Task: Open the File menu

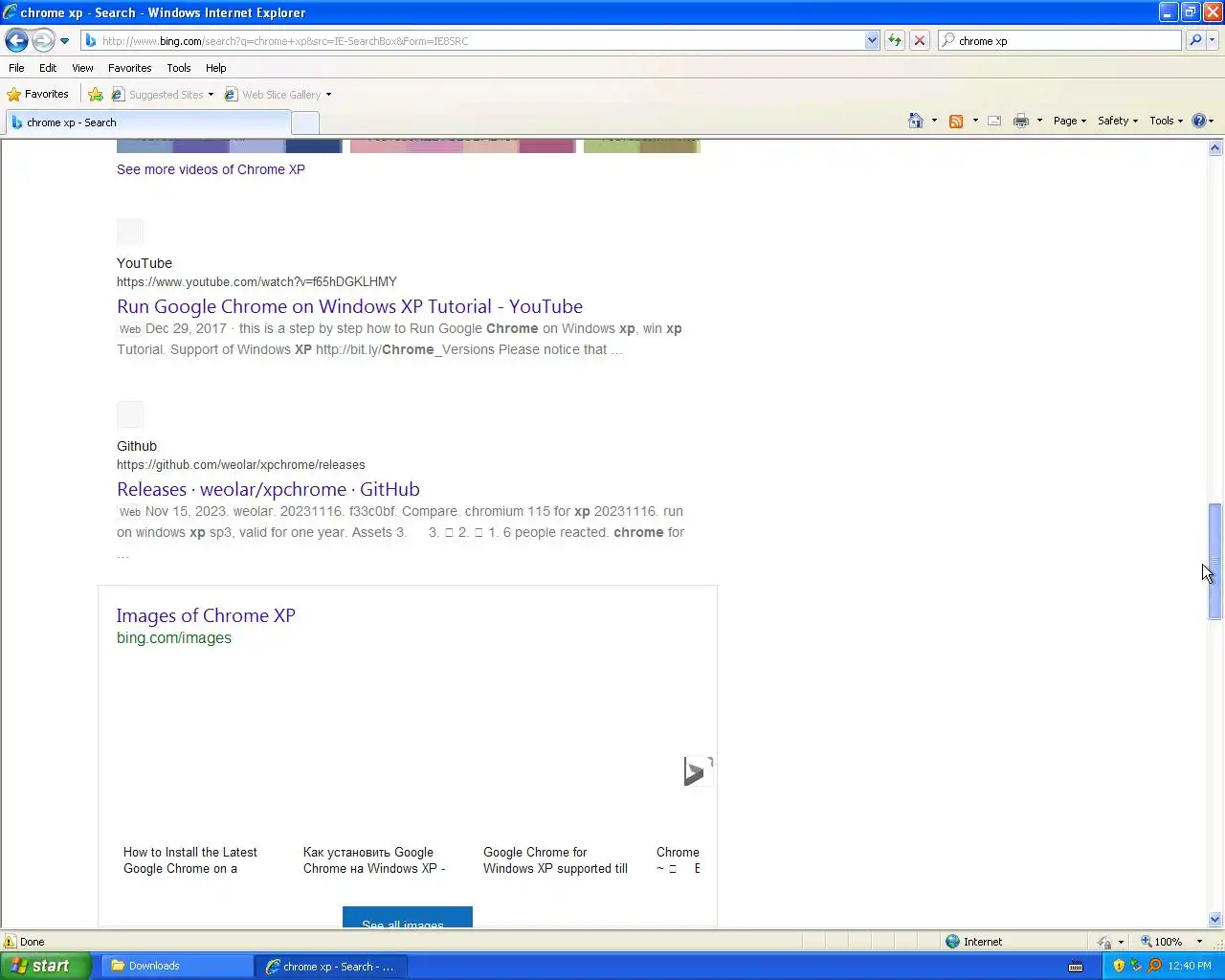Action: (x=16, y=68)
